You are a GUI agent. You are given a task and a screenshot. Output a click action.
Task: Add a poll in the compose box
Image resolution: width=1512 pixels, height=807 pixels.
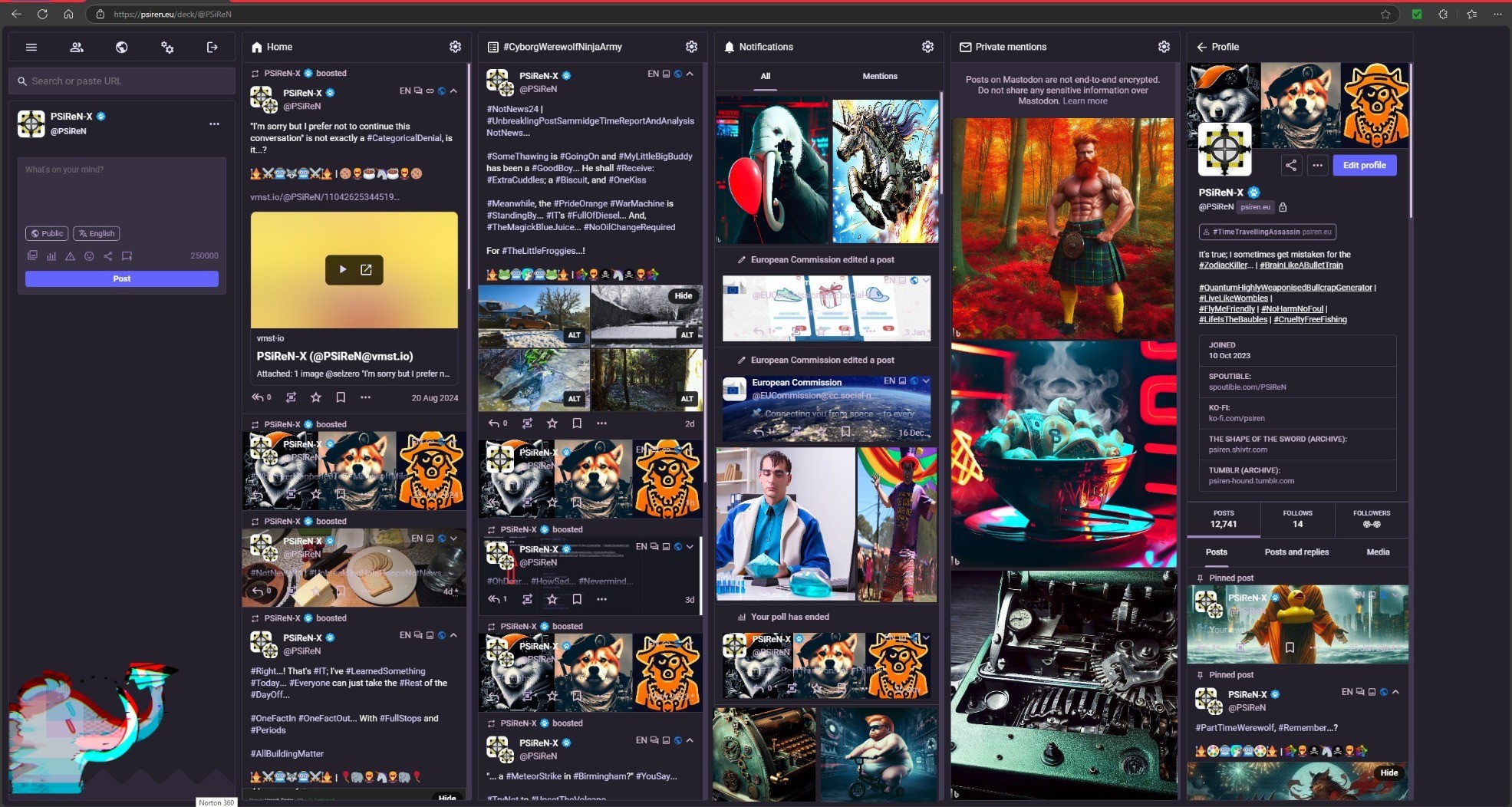click(51, 256)
